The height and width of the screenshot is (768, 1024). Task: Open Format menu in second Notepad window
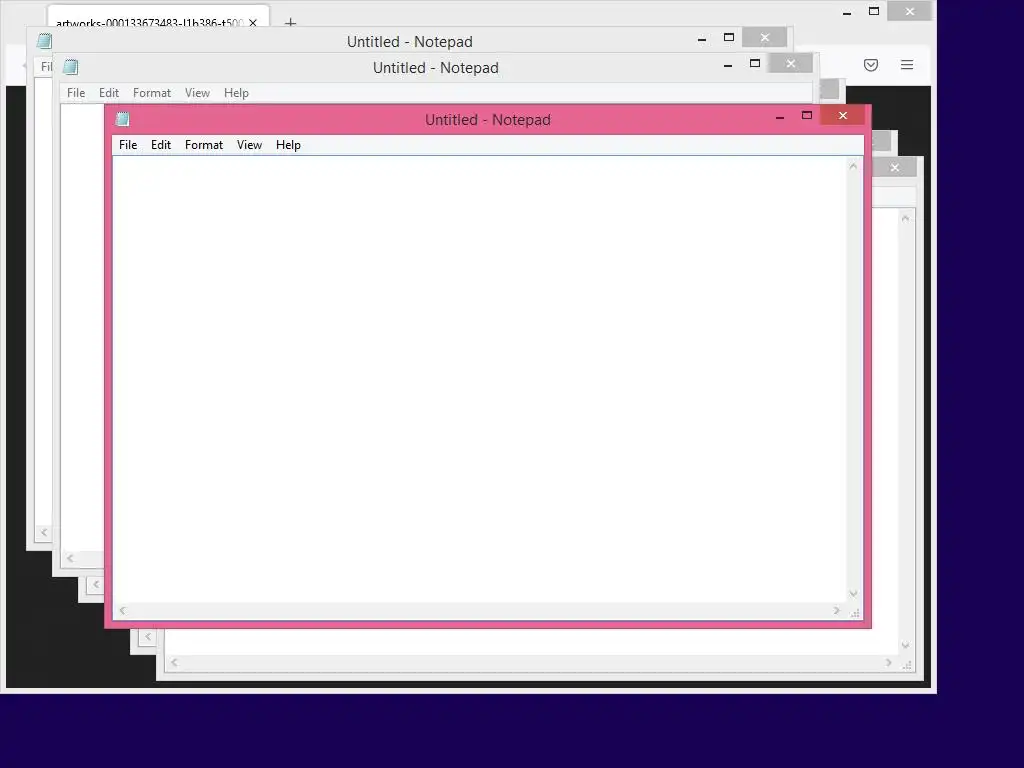coord(152,93)
